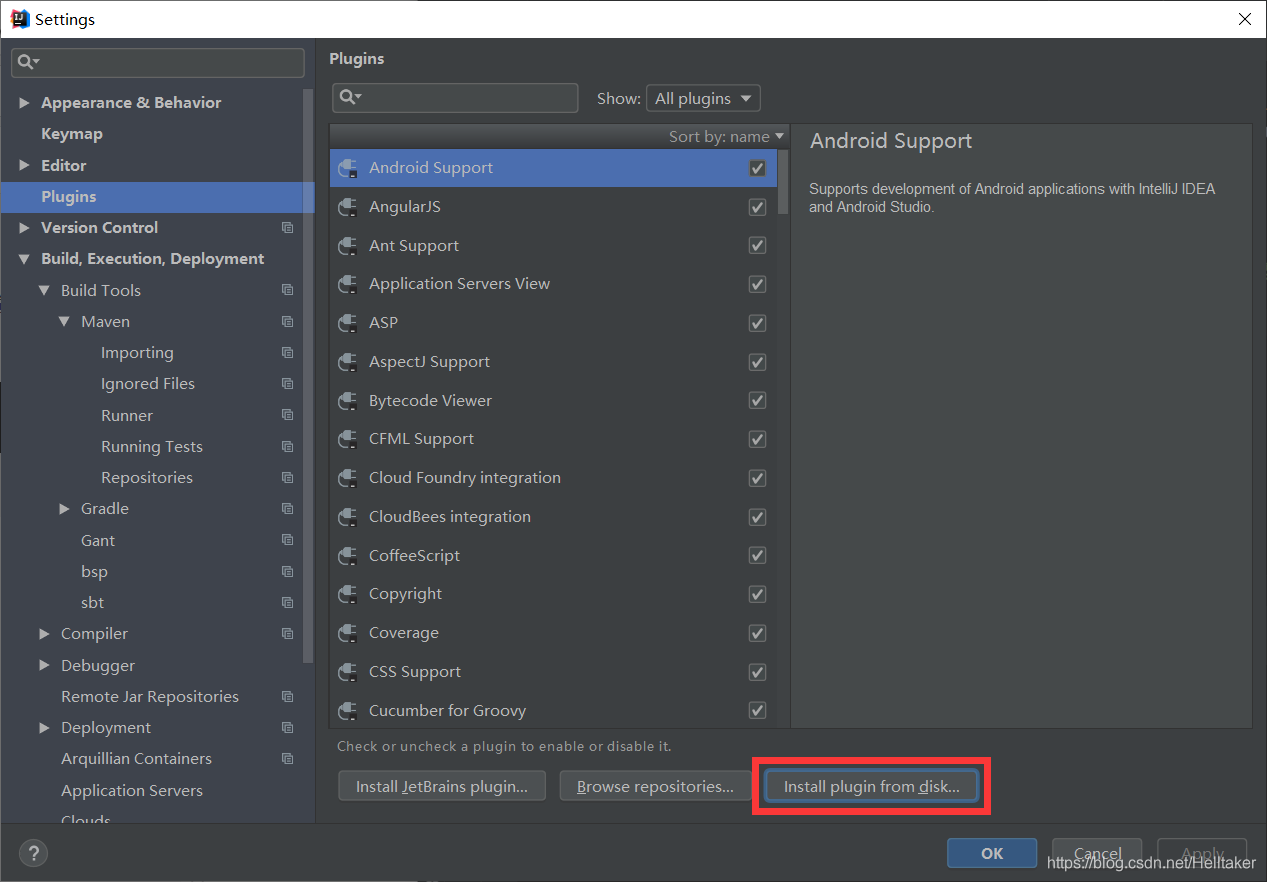Click project-level icon next to Build Tools
Viewport: 1267px width, 882px height.
288,290
